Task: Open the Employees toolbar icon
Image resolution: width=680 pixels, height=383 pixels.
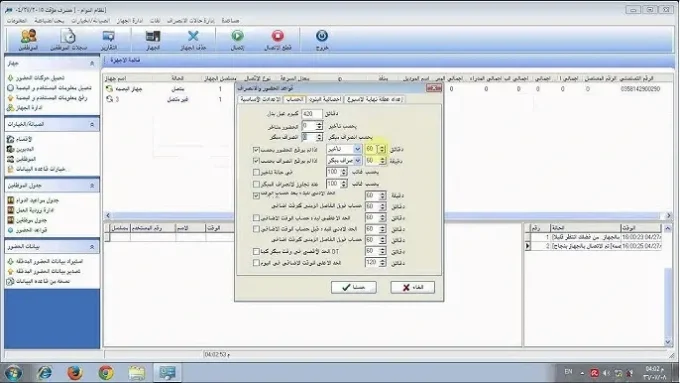Action: (29, 36)
